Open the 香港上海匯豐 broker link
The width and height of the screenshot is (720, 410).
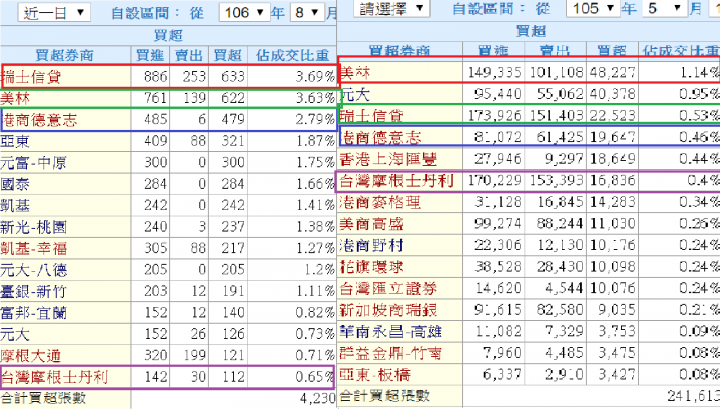pyautogui.click(x=388, y=159)
